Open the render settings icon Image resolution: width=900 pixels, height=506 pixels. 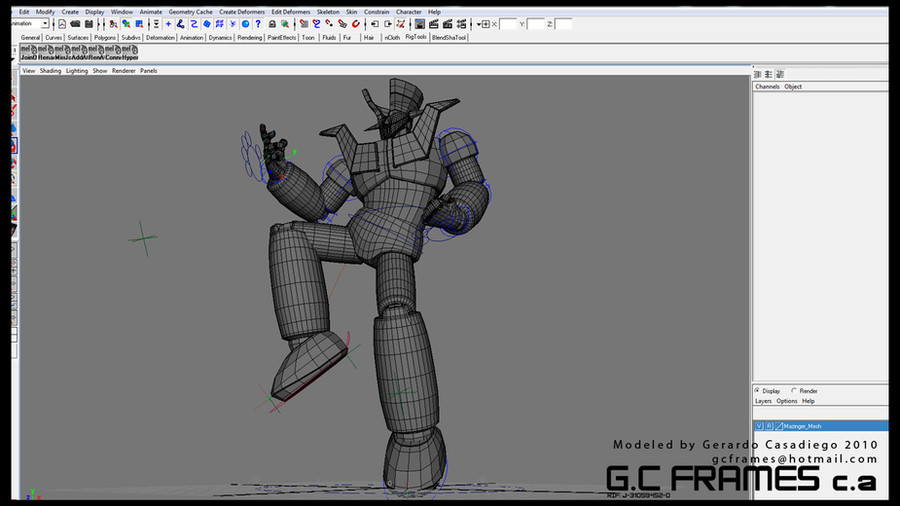coord(461,24)
